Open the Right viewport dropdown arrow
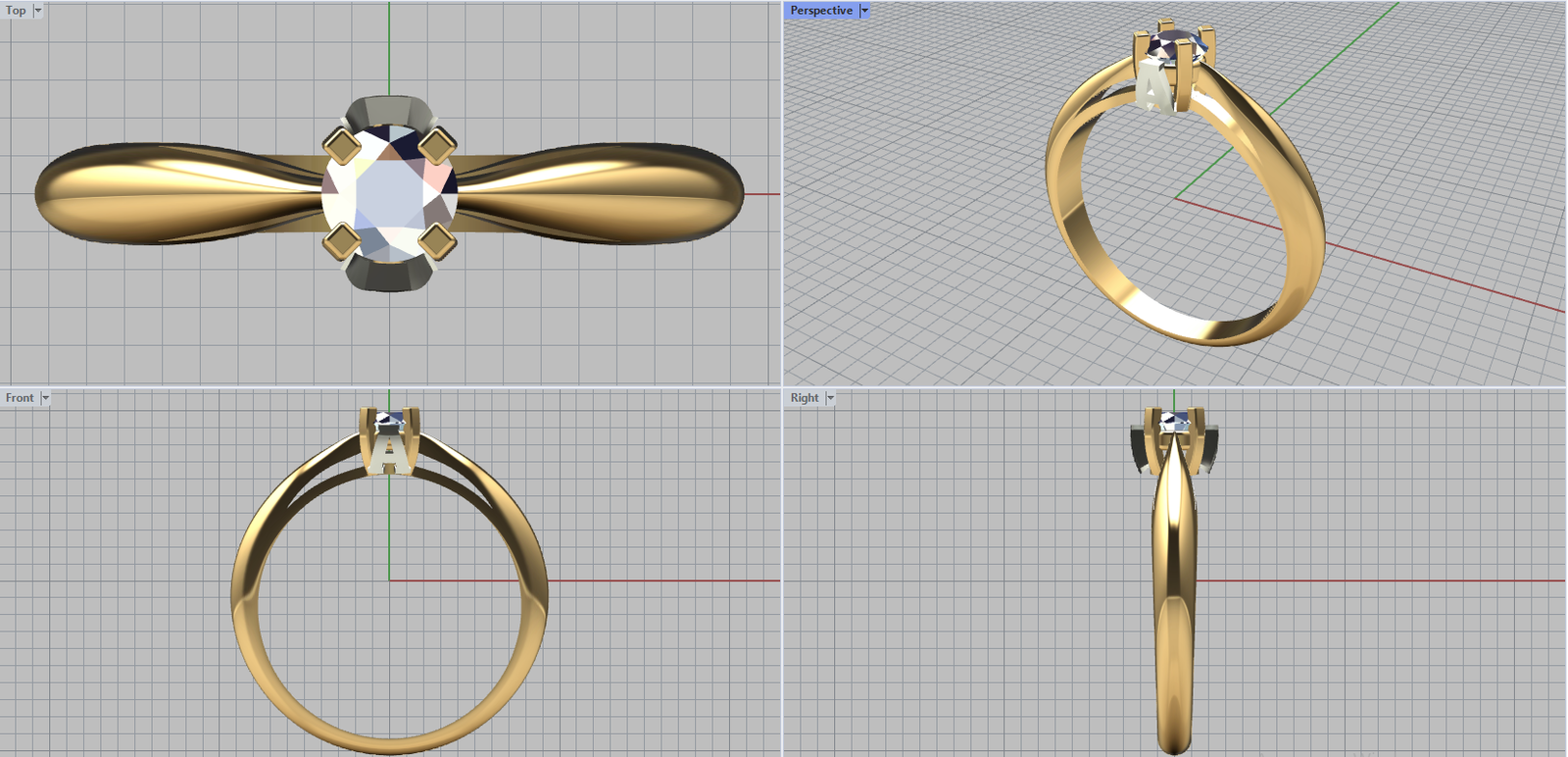 coord(830,398)
